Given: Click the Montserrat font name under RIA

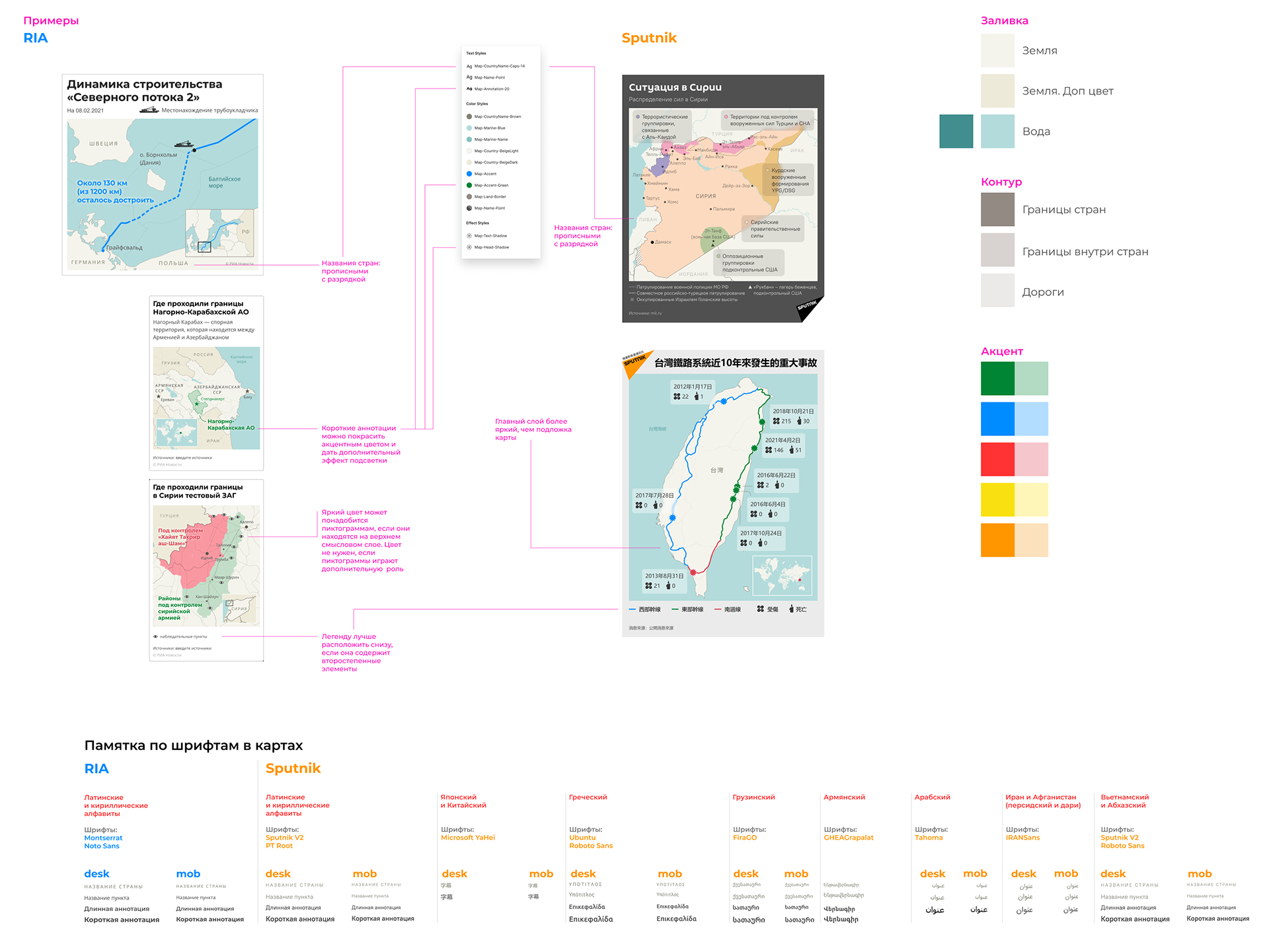Looking at the screenshot, I should pyautogui.click(x=103, y=838).
